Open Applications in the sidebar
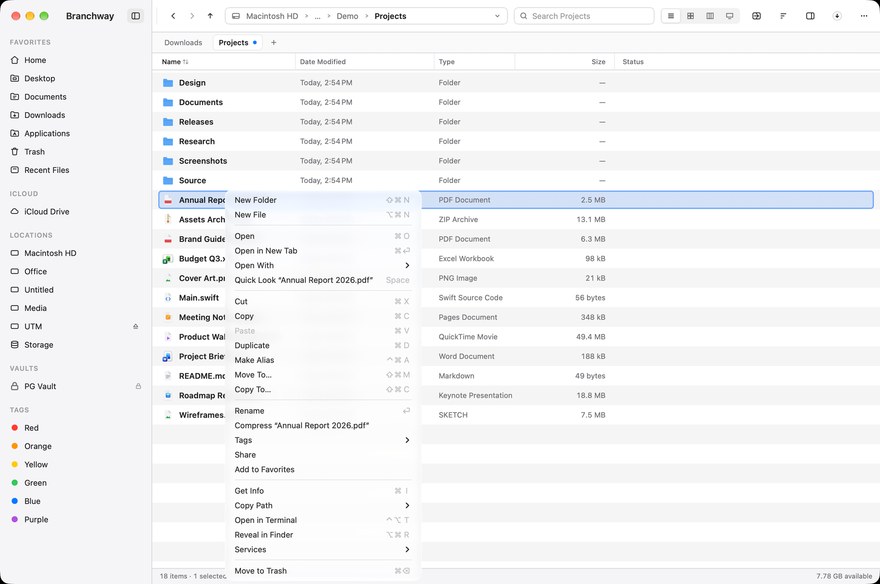 tap(47, 134)
